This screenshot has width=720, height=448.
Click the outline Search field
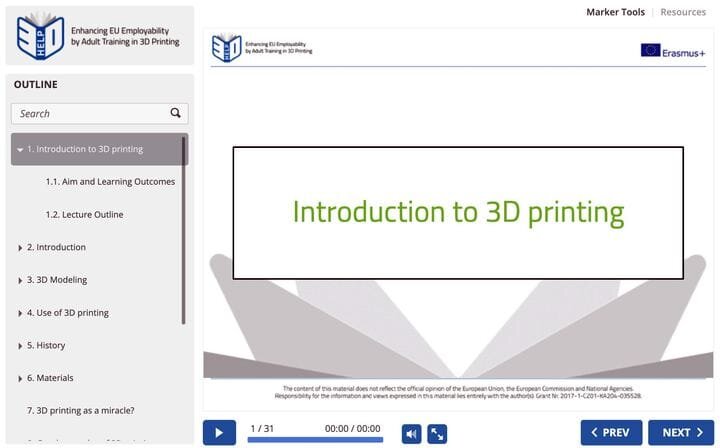(x=90, y=114)
